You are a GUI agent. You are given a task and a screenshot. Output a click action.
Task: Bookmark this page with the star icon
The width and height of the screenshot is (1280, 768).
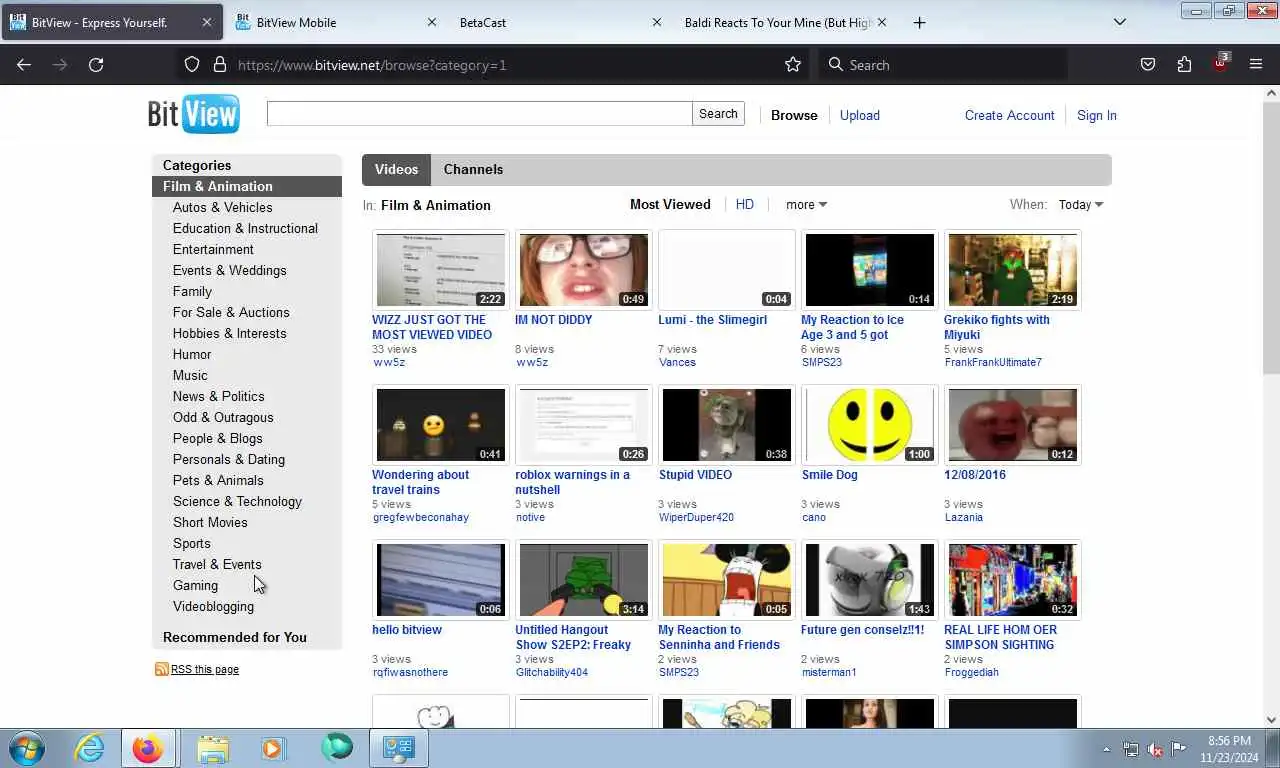793,64
